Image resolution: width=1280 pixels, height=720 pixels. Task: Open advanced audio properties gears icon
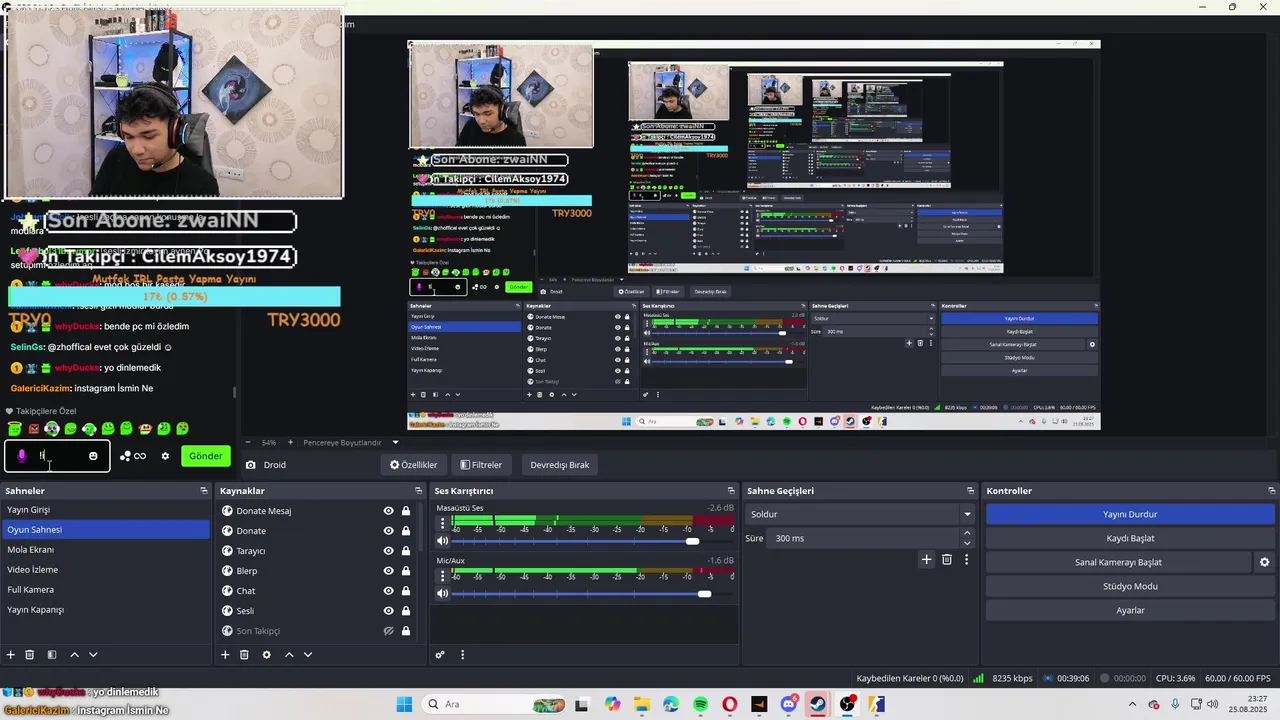tap(440, 655)
